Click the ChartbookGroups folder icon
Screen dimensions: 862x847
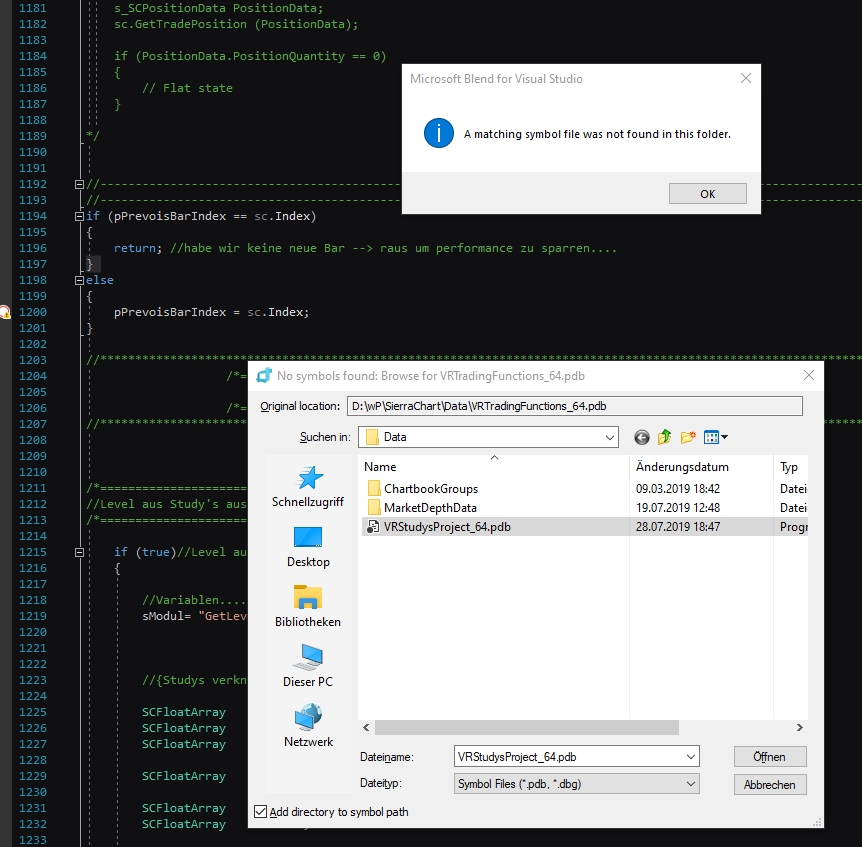(x=374, y=488)
